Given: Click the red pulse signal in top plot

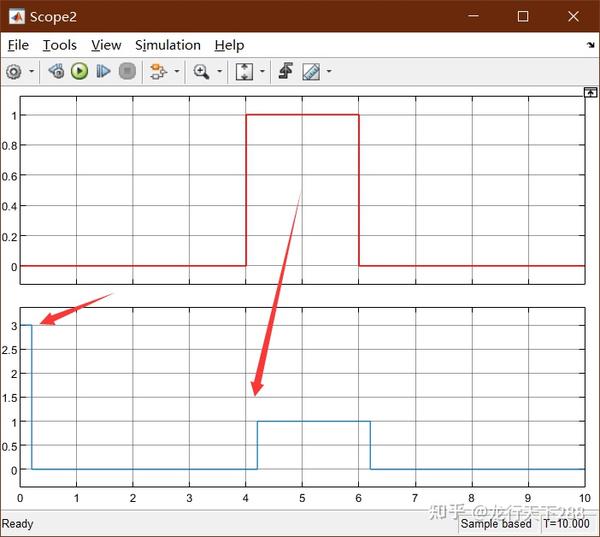Looking at the screenshot, I should 302,114.
